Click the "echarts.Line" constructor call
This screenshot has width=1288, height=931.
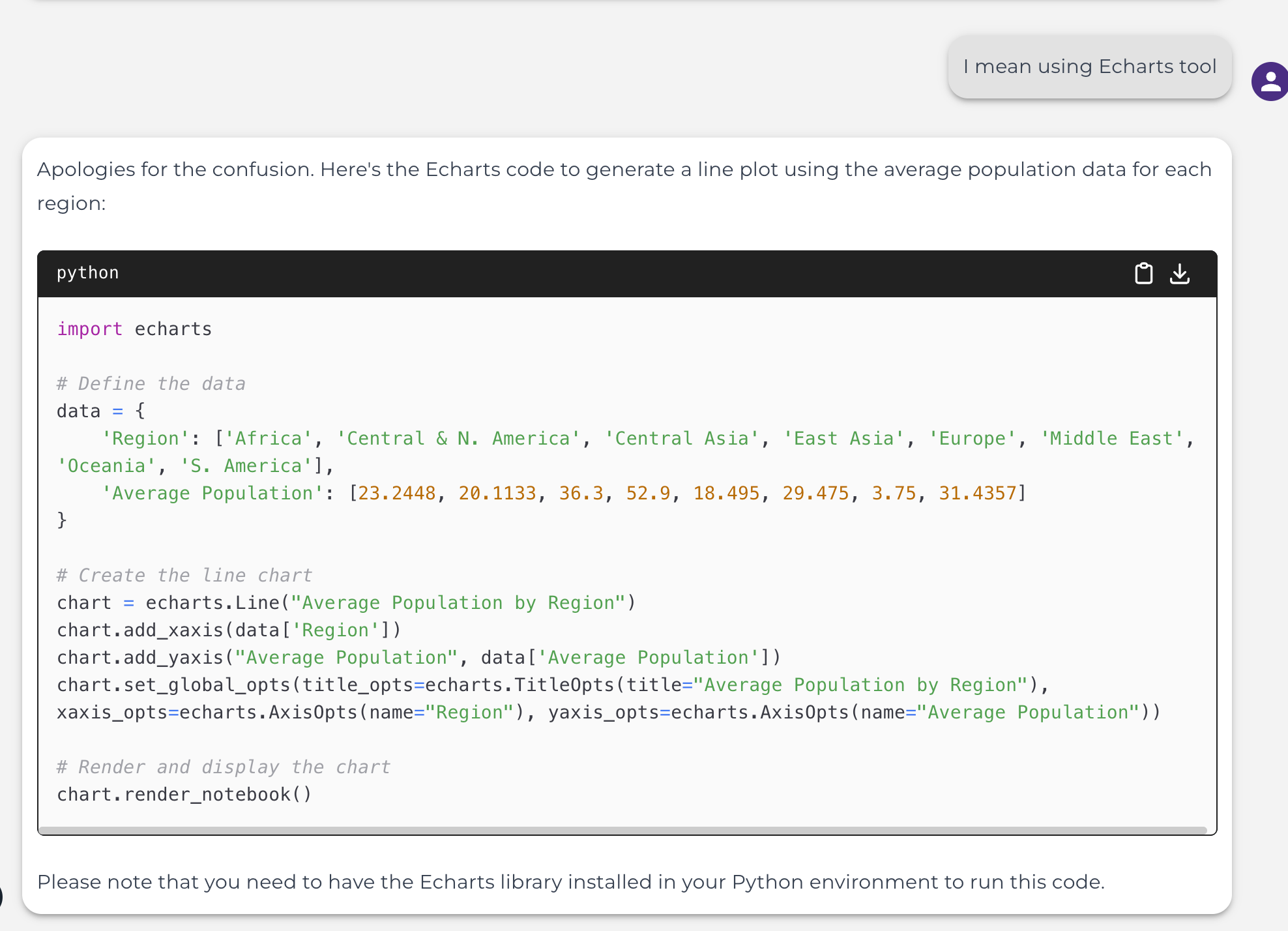212,602
